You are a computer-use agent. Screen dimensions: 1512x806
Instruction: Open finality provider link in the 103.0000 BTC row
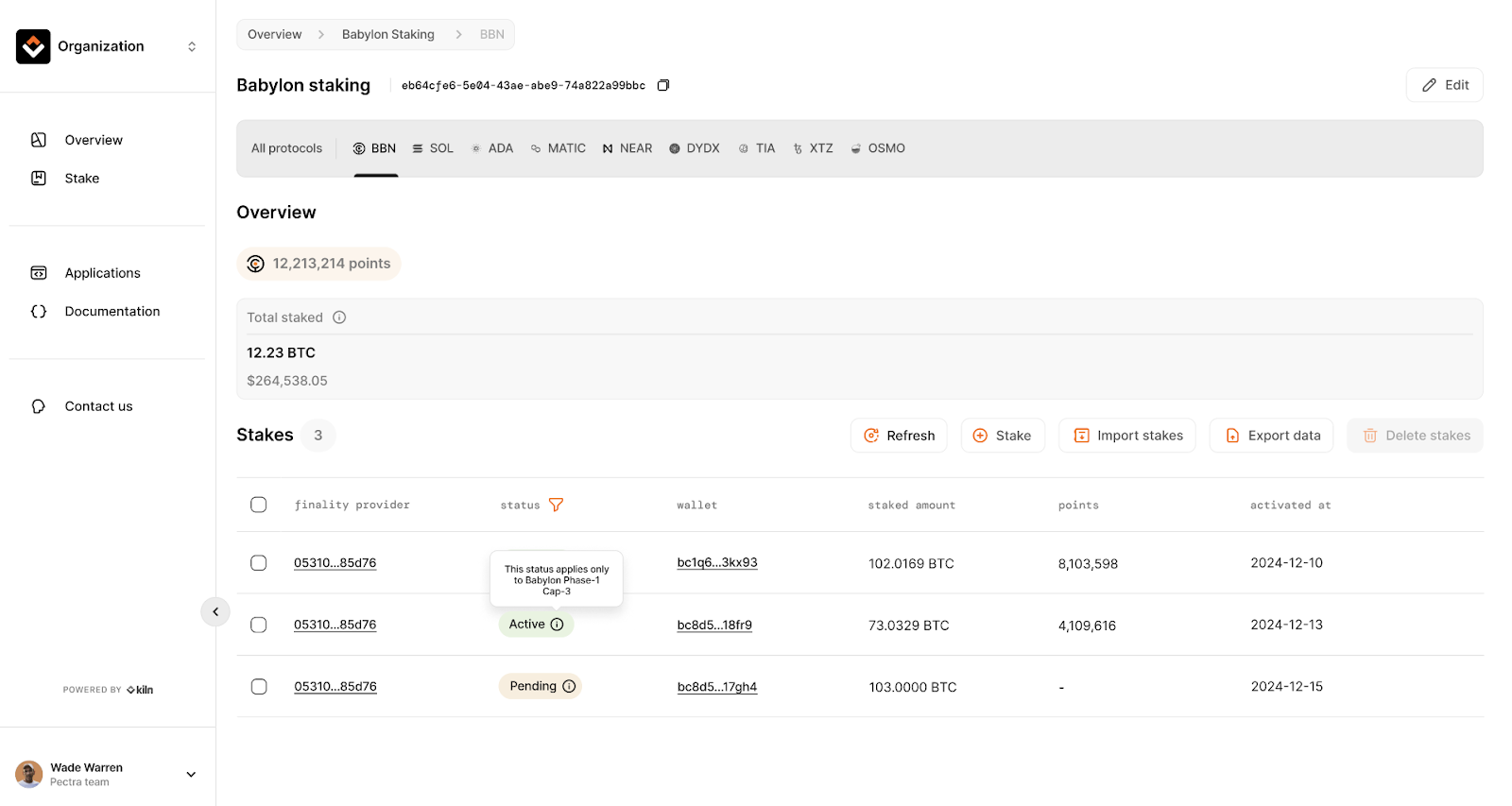point(335,687)
